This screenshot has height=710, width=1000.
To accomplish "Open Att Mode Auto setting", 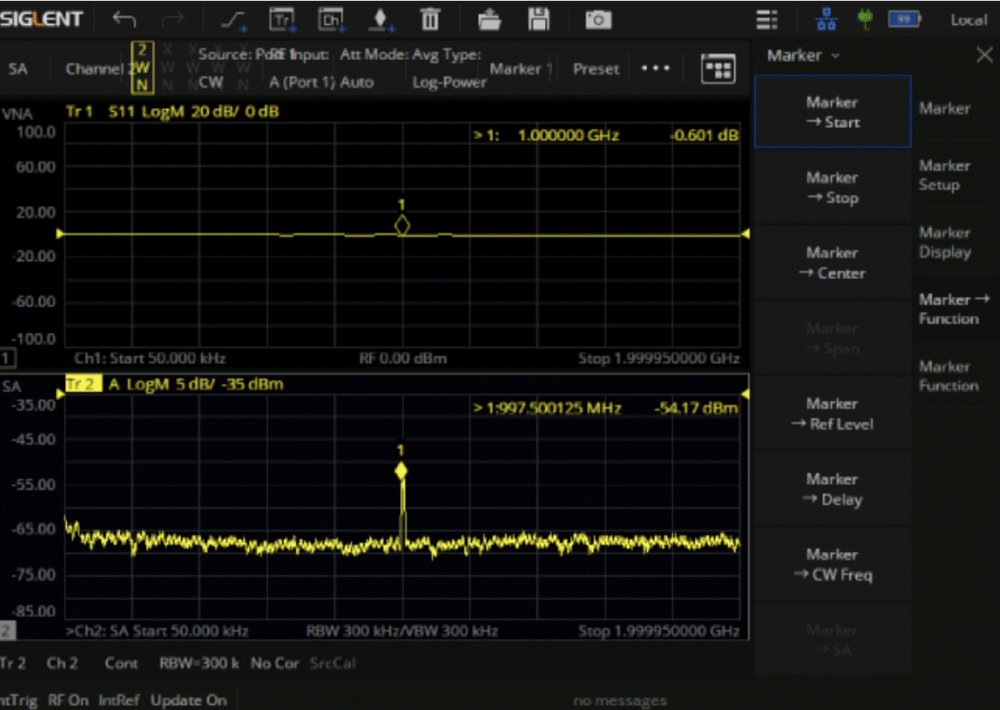I will [374, 68].
